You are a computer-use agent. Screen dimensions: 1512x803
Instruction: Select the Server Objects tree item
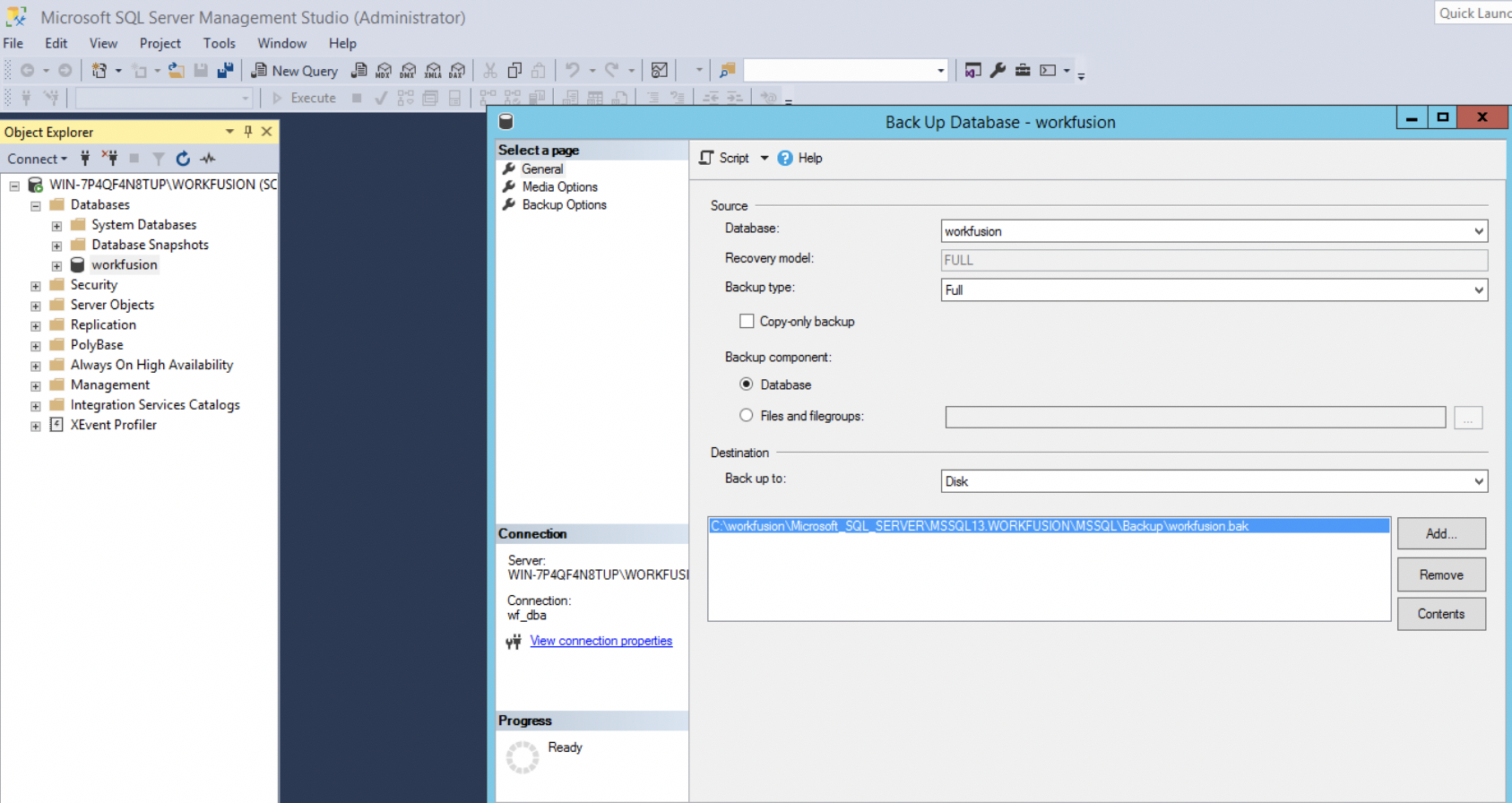(112, 305)
